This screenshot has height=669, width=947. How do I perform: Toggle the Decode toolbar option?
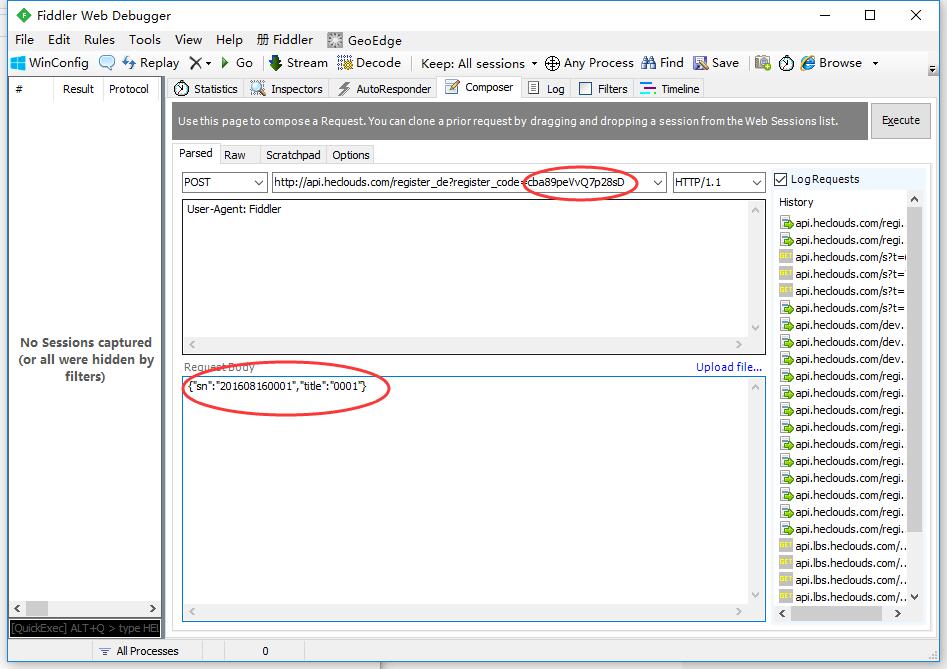point(369,63)
